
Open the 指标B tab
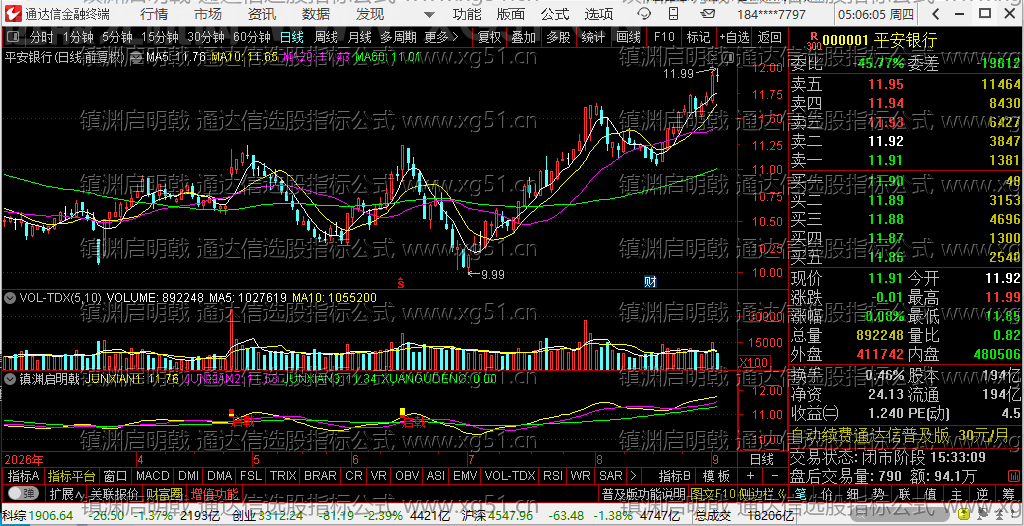675,476
